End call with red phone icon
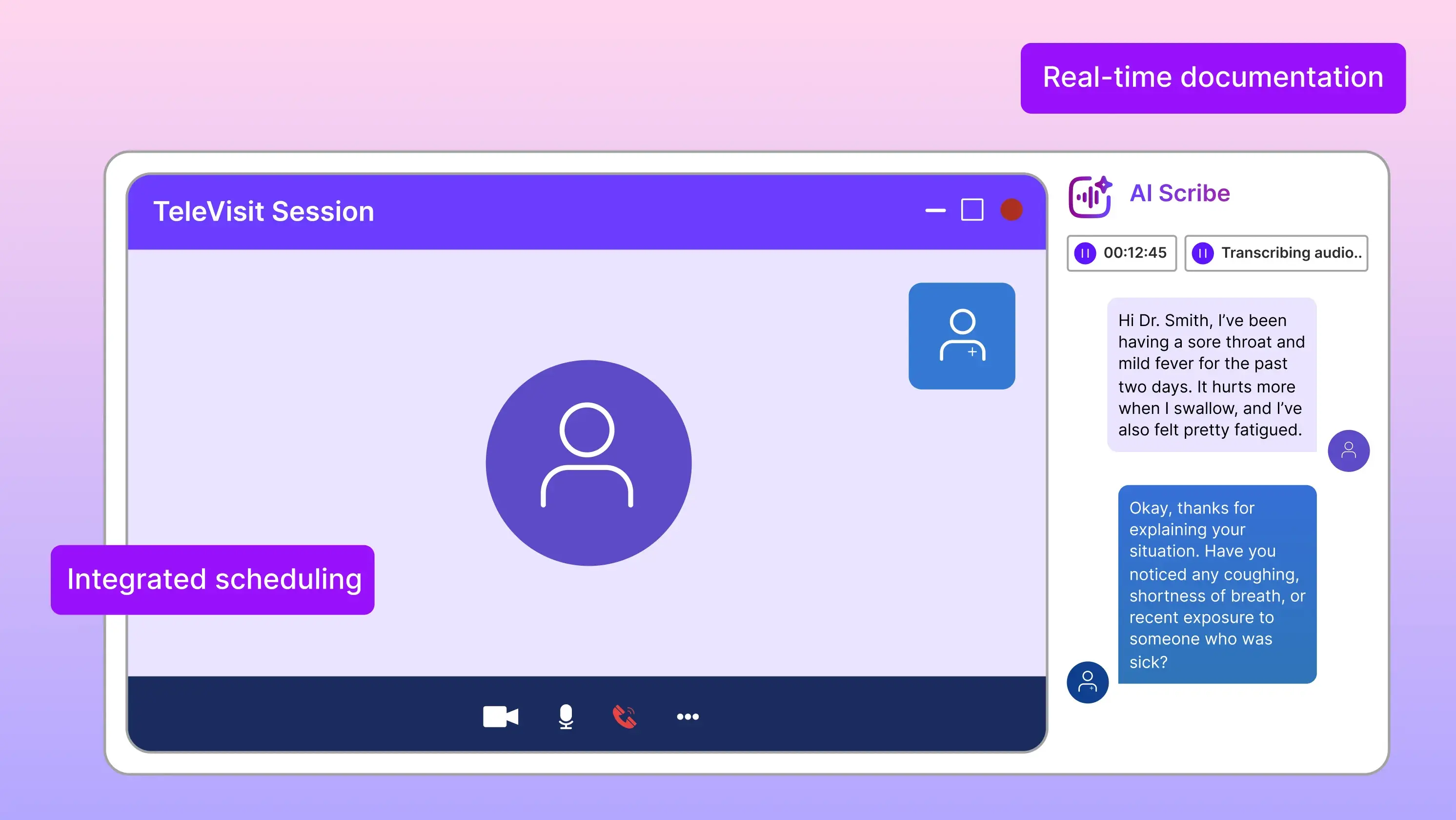 coord(625,717)
